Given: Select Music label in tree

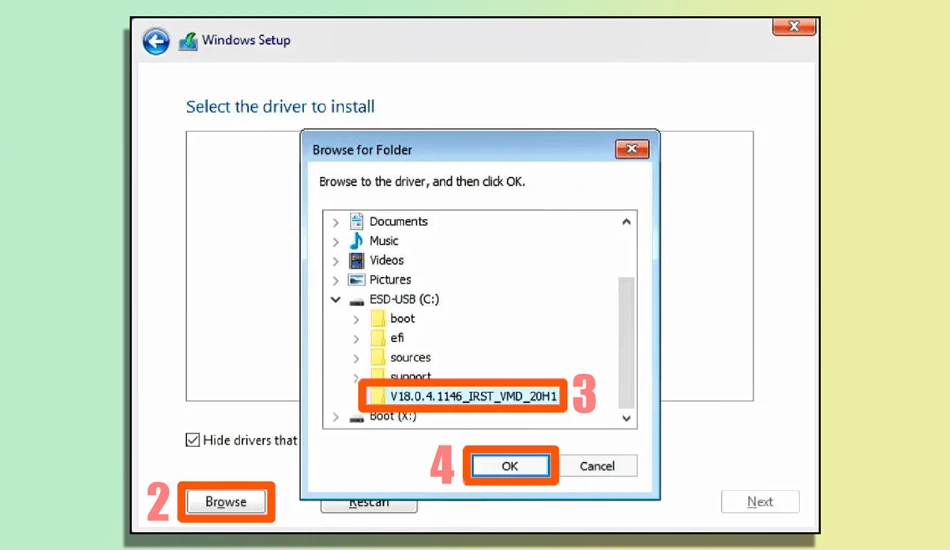Looking at the screenshot, I should pyautogui.click(x=384, y=240).
